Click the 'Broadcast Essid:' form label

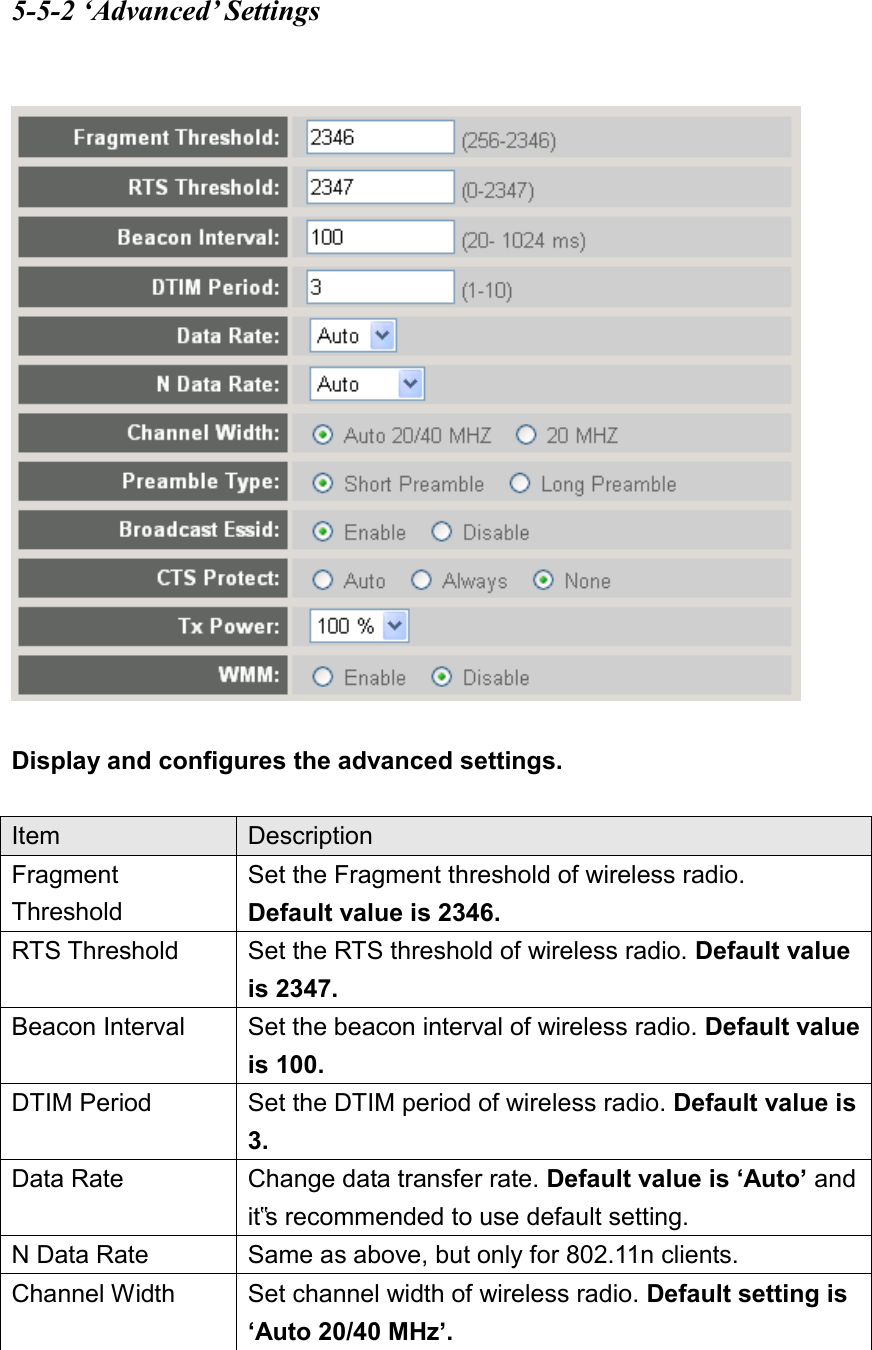[x=200, y=529]
